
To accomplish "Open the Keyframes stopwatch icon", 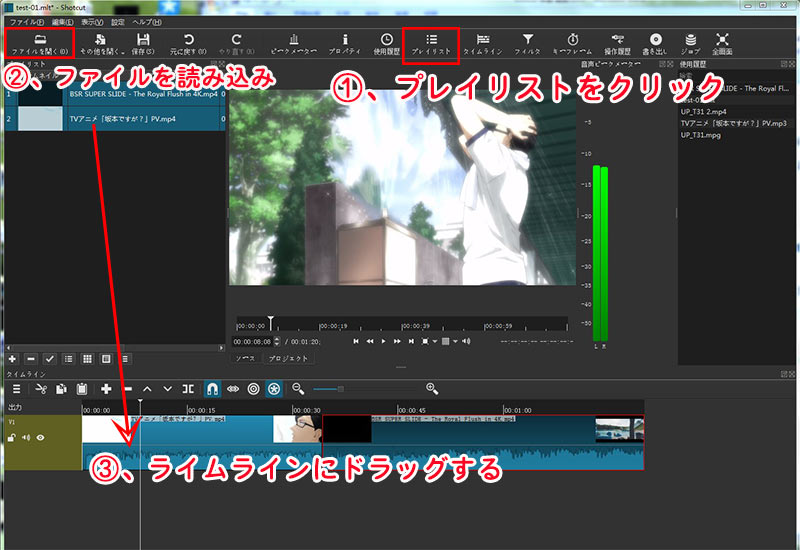I will coord(572,39).
